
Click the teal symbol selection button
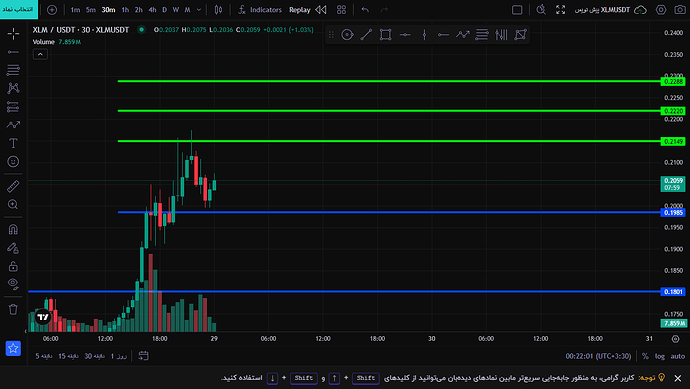coord(18,9)
